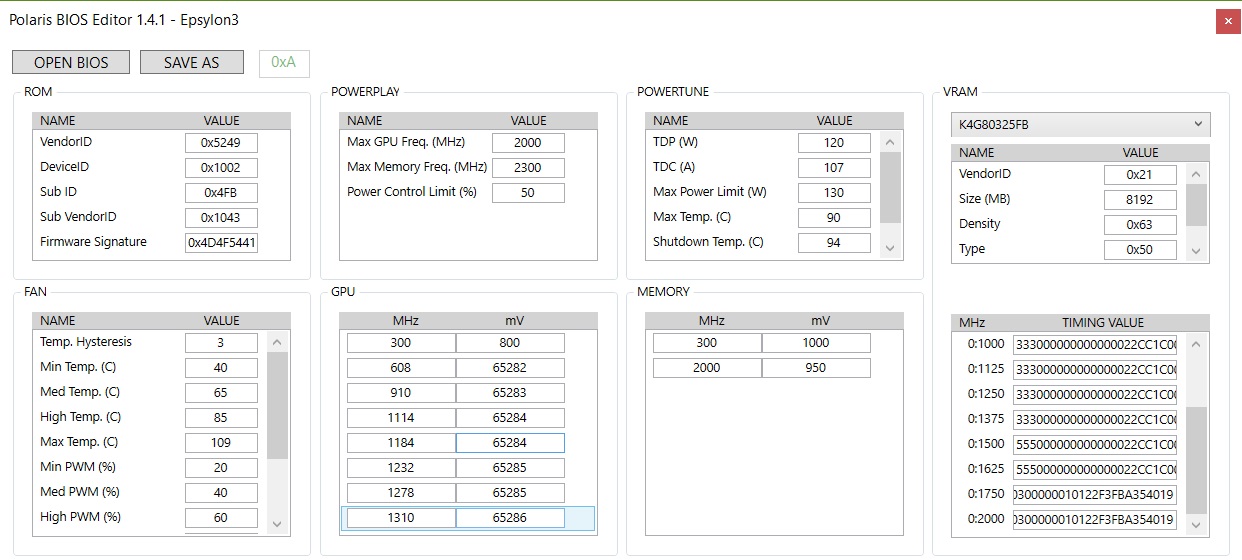The height and width of the screenshot is (560, 1242).
Task: Click the MEMORY 300 MHz cell
Action: (x=707, y=342)
